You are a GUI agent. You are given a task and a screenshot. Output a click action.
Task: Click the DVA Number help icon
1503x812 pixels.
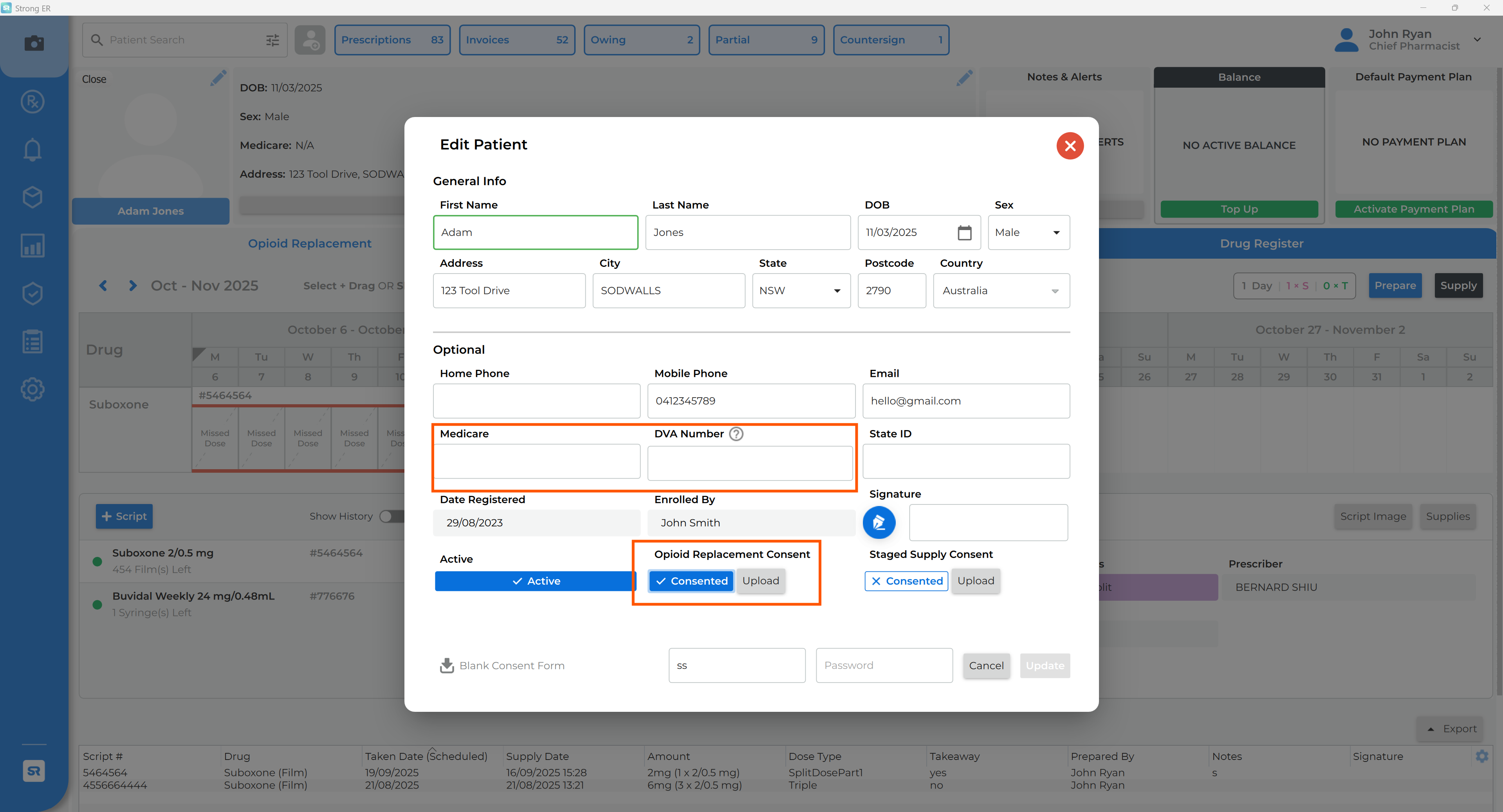[x=736, y=434]
